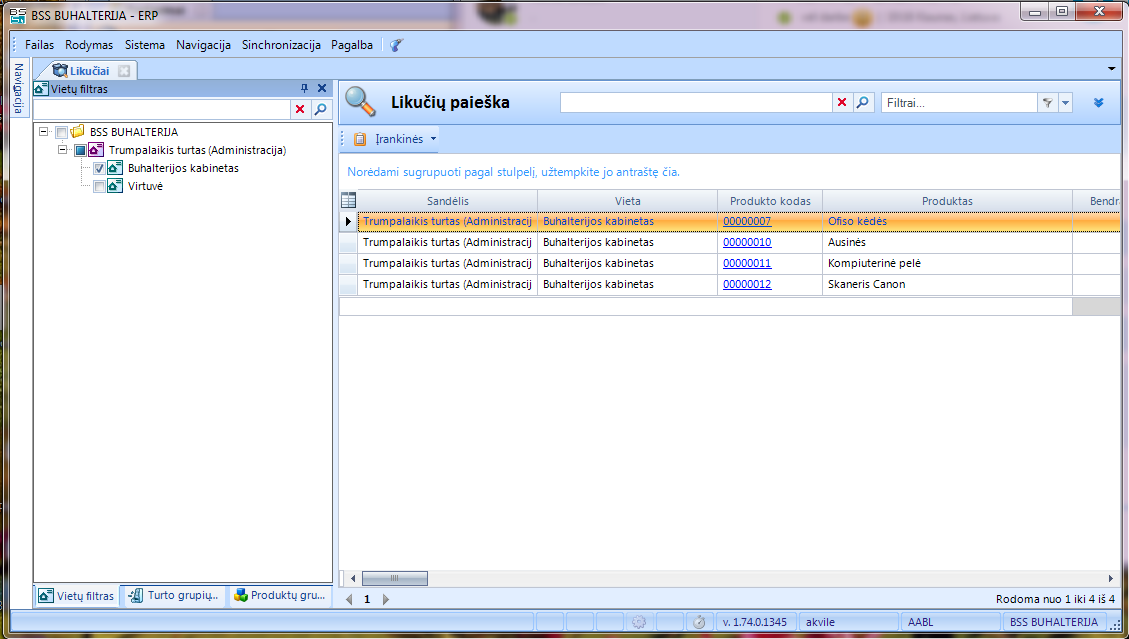Screen dimensions: 1129x639
Task: Check the Virtuvė checkbox
Action: pyautogui.click(x=99, y=187)
